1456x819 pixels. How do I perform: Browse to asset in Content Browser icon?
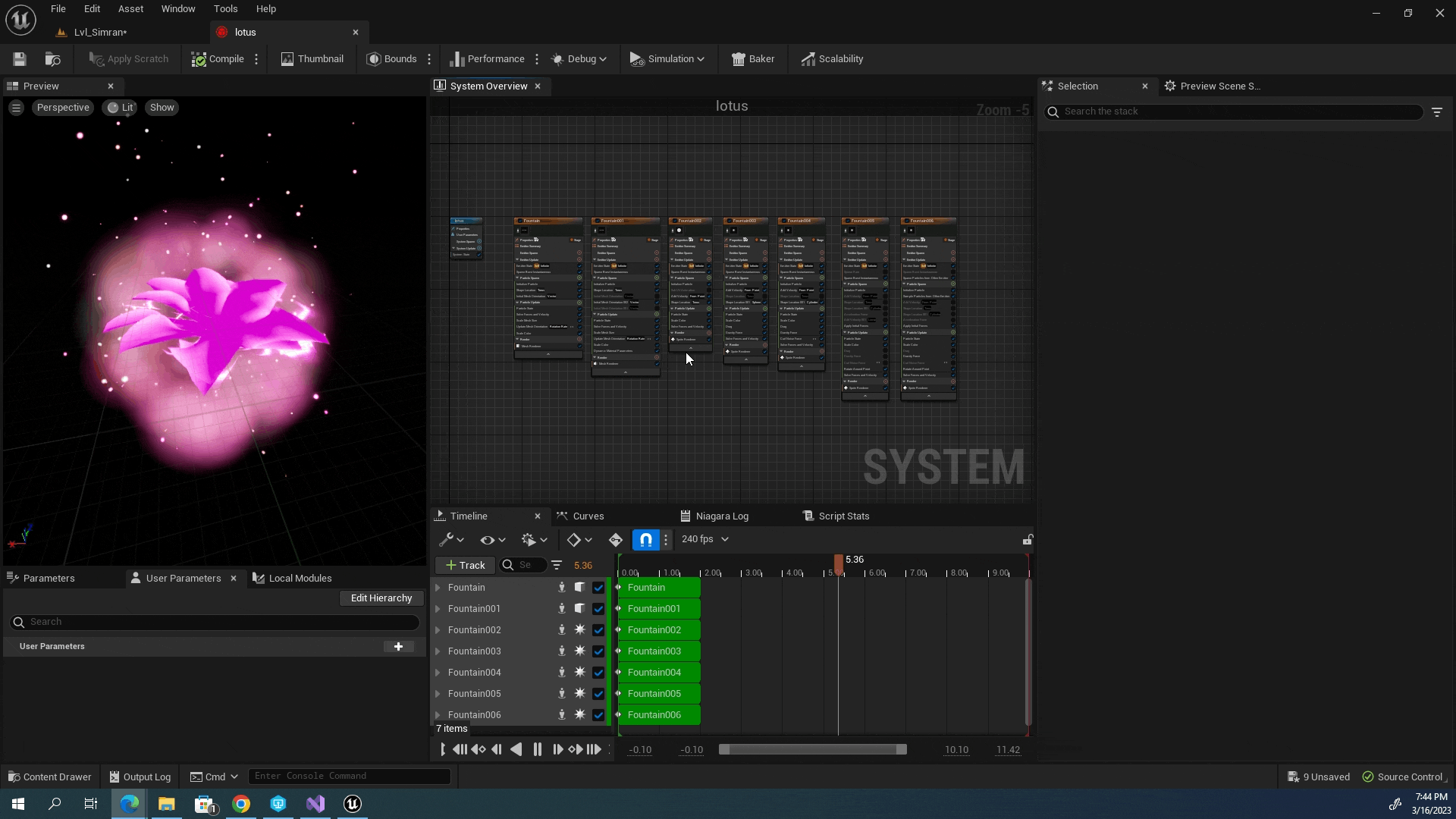[x=52, y=59]
